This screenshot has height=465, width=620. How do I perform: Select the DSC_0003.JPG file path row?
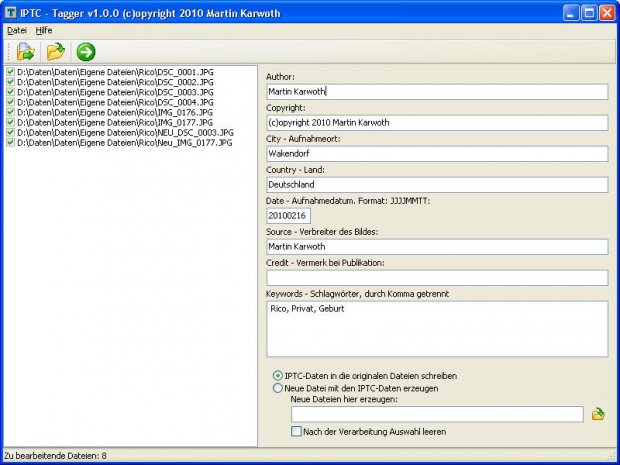tap(115, 92)
